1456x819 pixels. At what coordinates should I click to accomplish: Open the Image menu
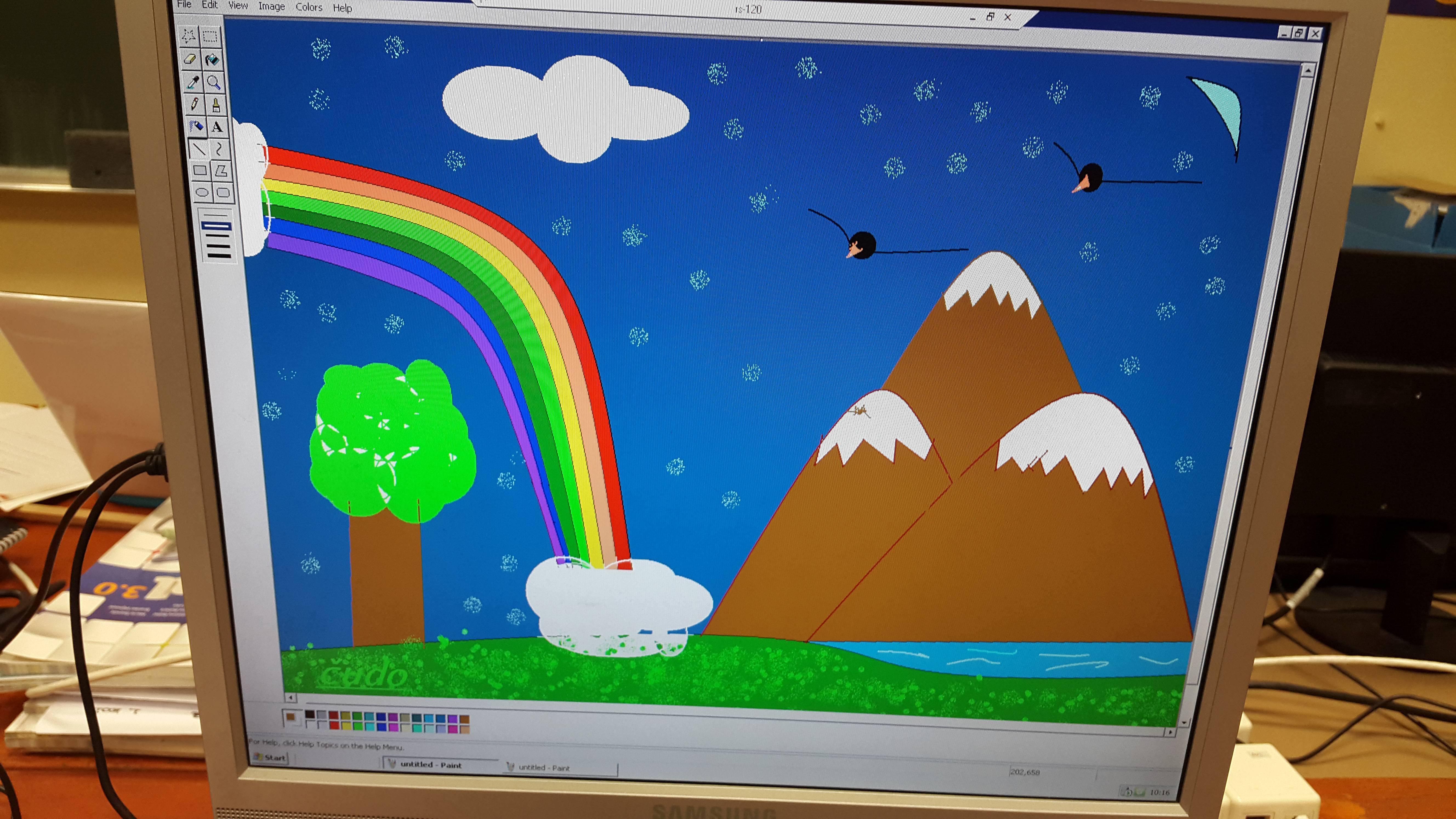point(271,6)
